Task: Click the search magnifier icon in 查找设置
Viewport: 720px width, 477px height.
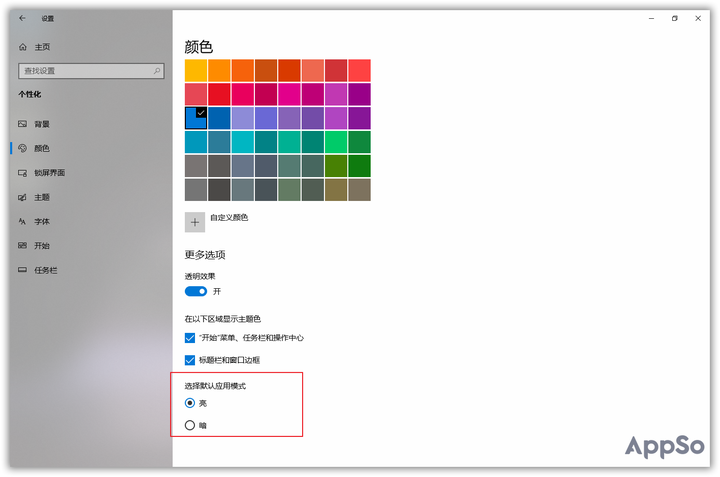Action: click(157, 71)
